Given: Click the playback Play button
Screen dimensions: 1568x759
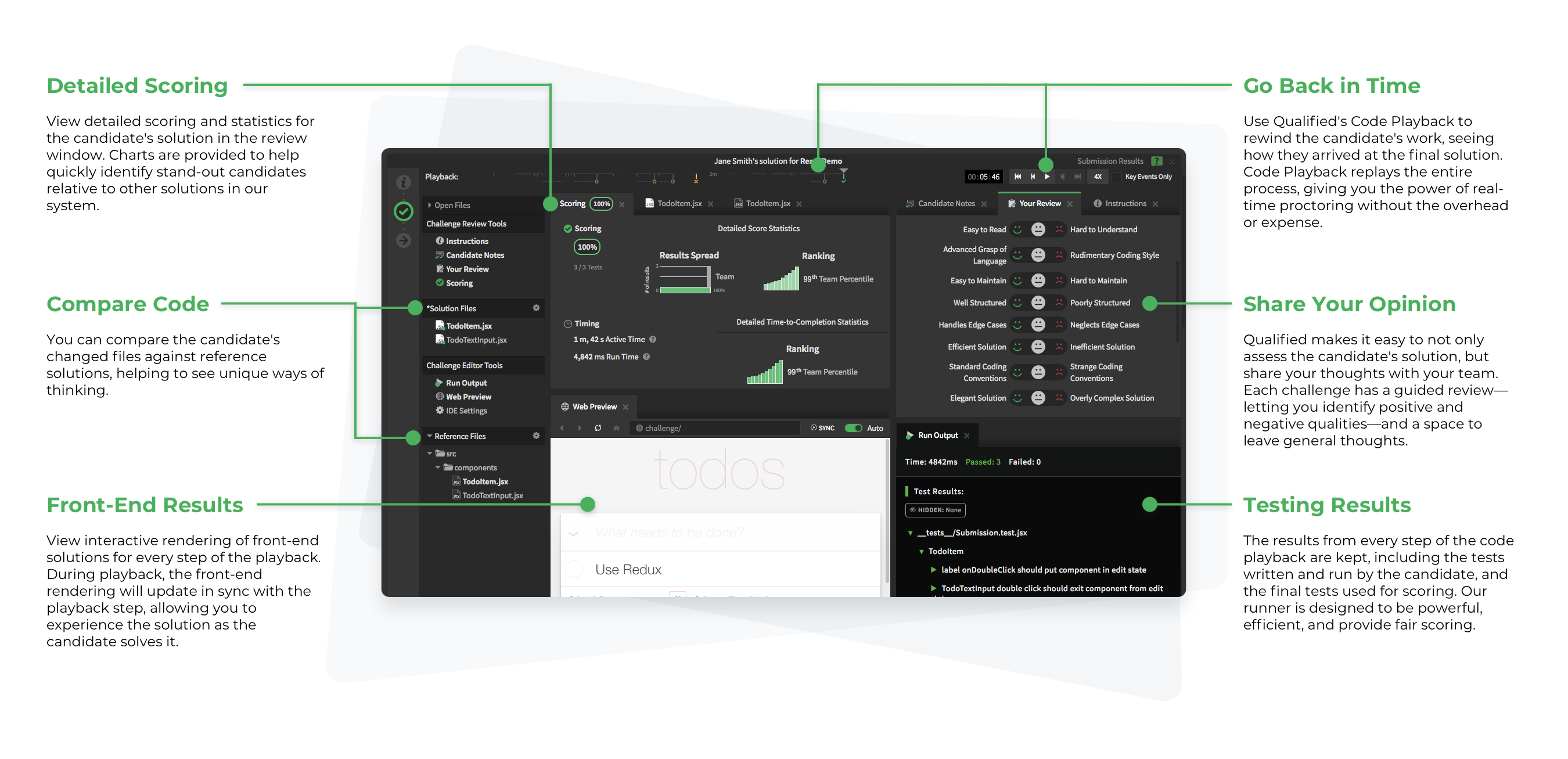Looking at the screenshot, I should coord(1047,177).
